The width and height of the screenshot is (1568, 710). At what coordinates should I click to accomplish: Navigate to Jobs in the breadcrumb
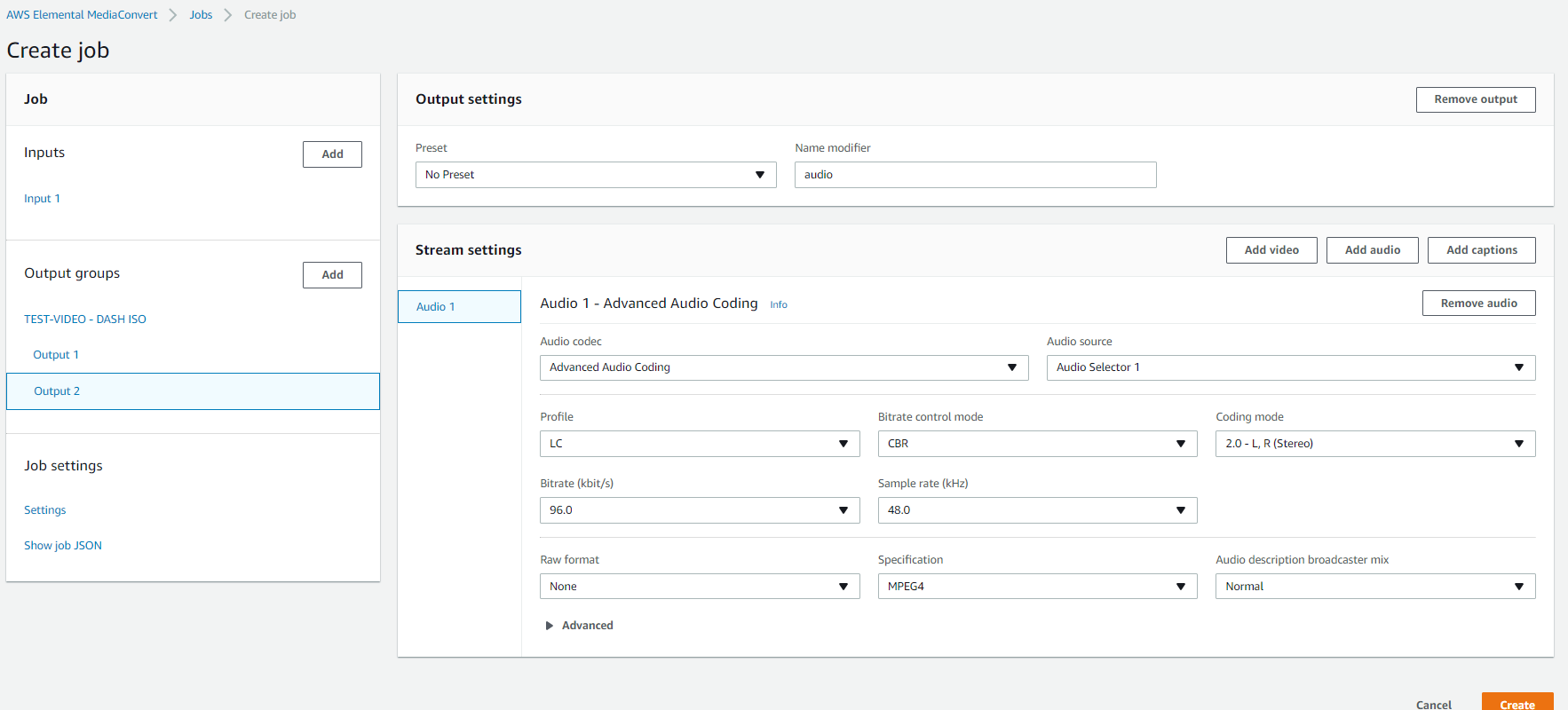tap(201, 15)
